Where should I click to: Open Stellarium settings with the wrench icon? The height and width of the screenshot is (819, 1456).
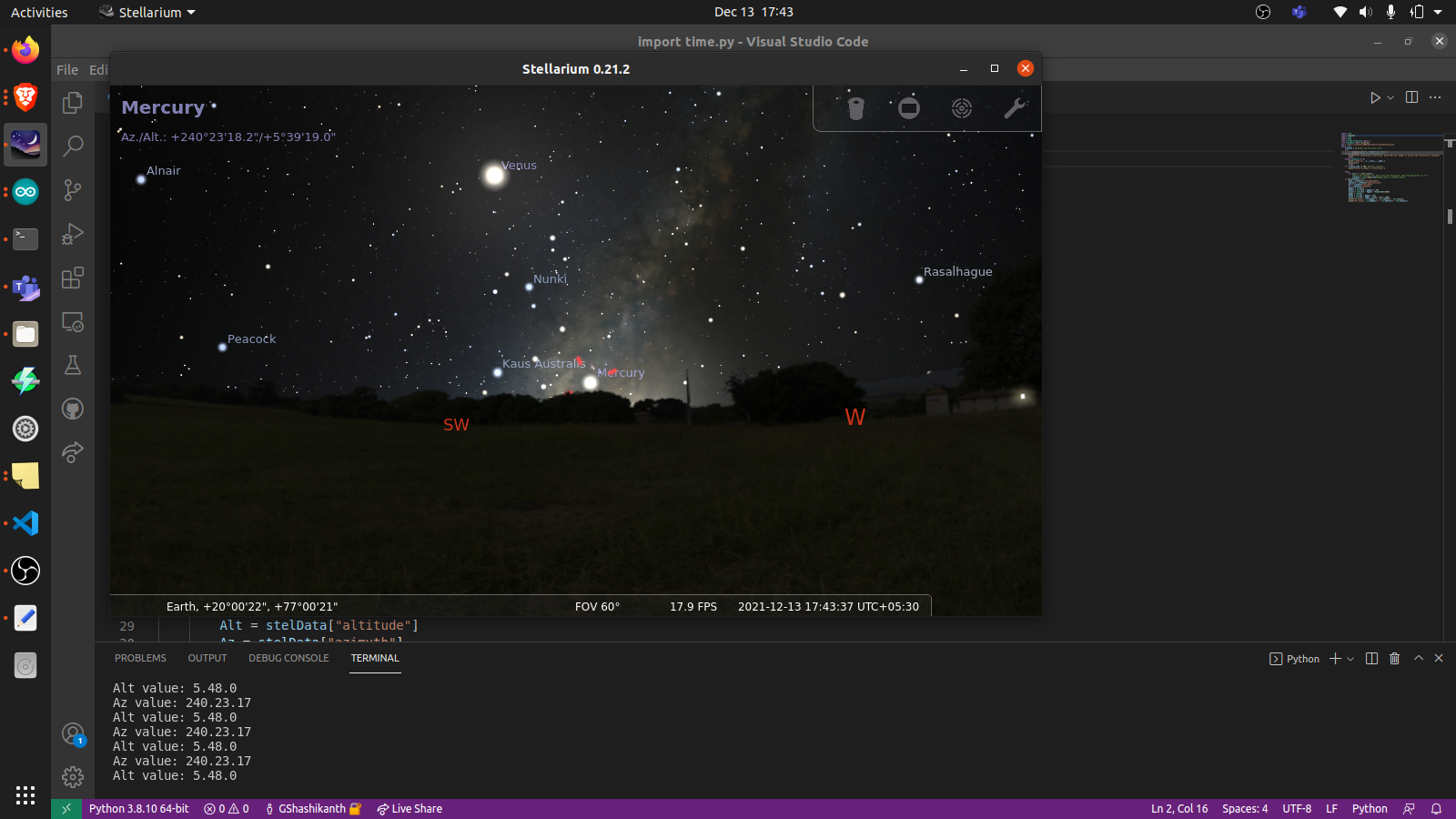[x=1014, y=108]
